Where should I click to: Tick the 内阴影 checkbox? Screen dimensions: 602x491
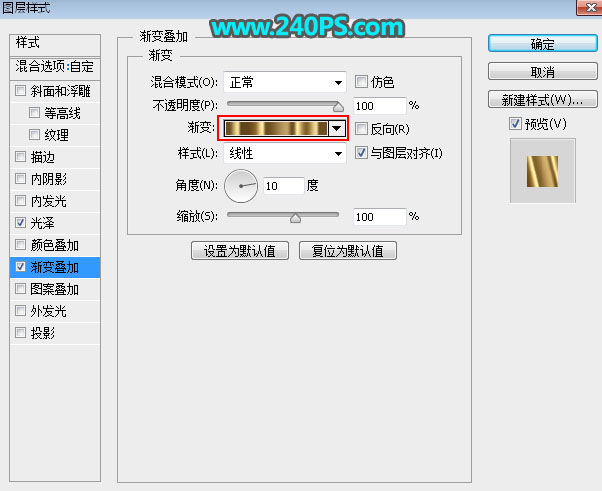(x=20, y=179)
